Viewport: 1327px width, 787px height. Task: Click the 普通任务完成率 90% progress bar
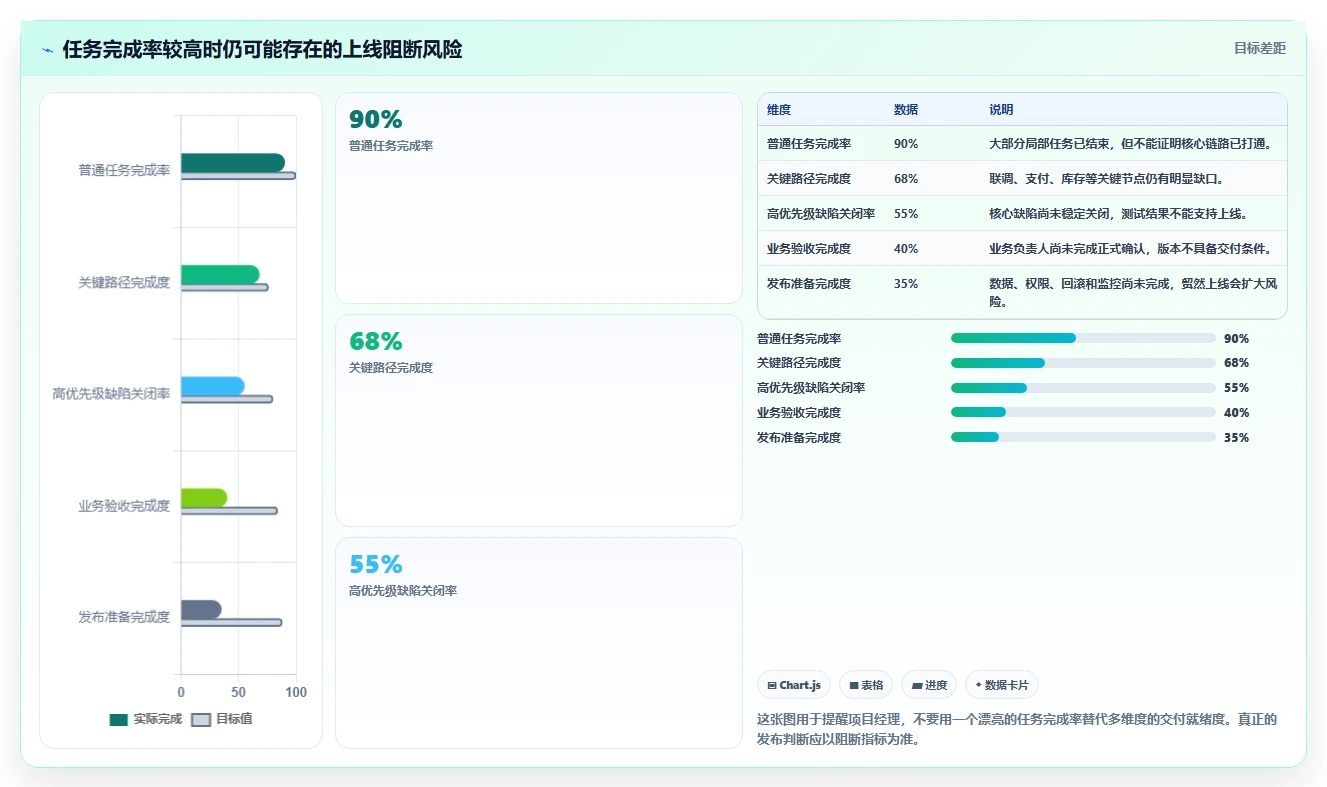point(1083,339)
